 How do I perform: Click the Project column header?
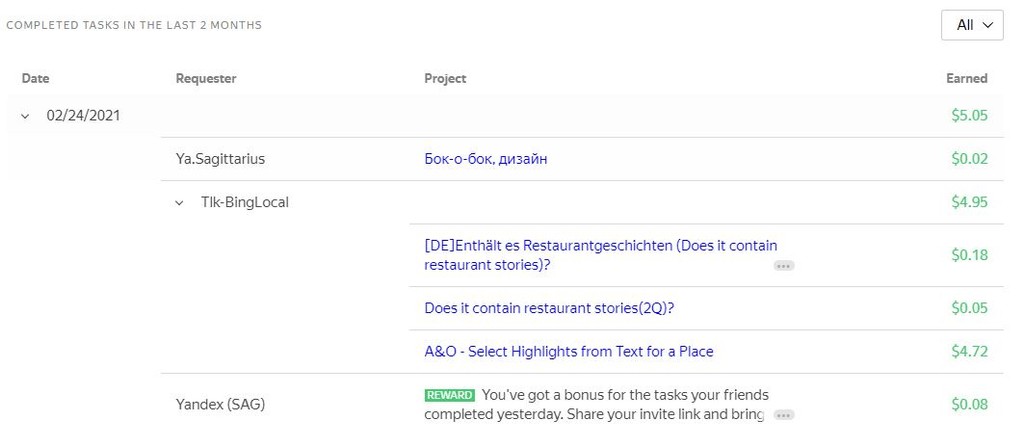click(x=445, y=78)
